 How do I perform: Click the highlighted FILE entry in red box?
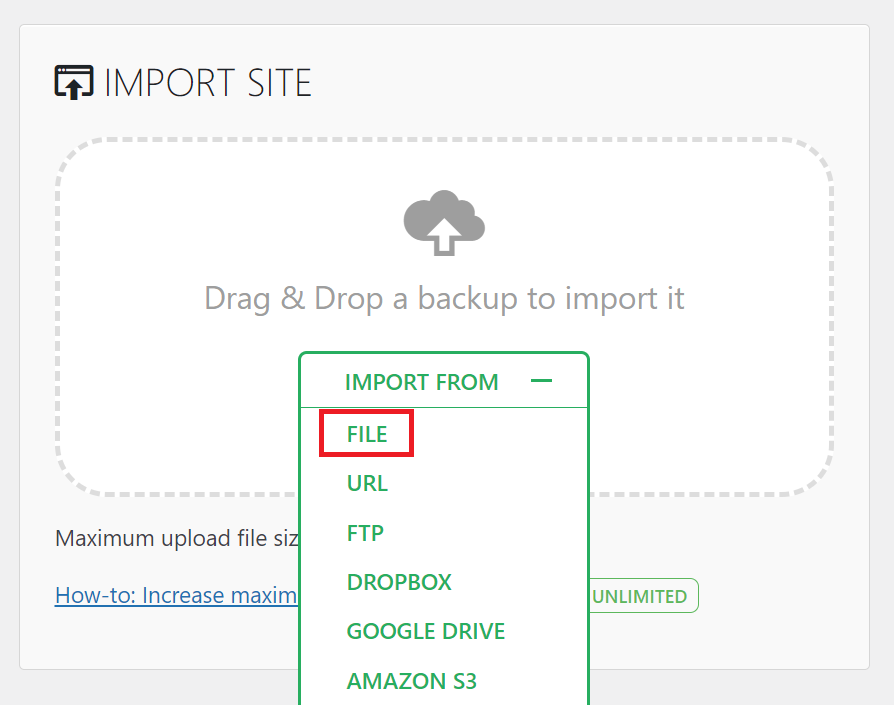tap(365, 433)
